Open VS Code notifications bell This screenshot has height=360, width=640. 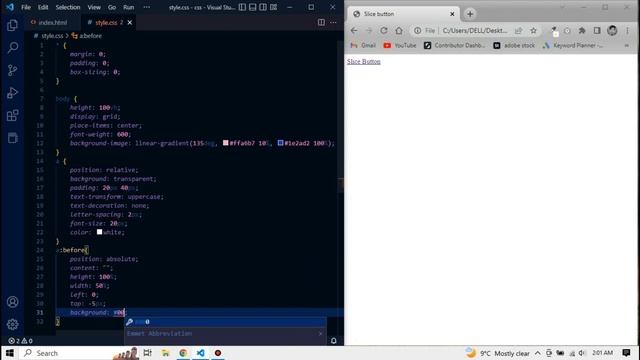point(333,341)
